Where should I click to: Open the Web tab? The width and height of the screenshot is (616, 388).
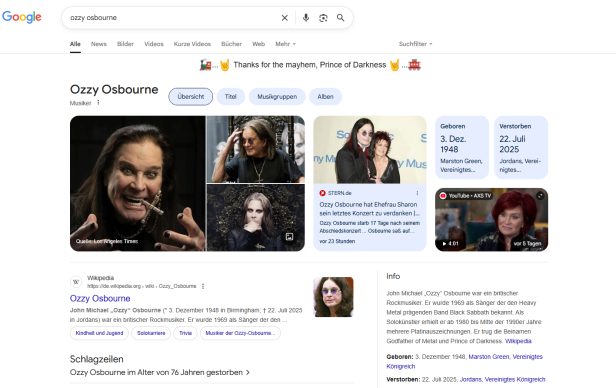click(258, 44)
